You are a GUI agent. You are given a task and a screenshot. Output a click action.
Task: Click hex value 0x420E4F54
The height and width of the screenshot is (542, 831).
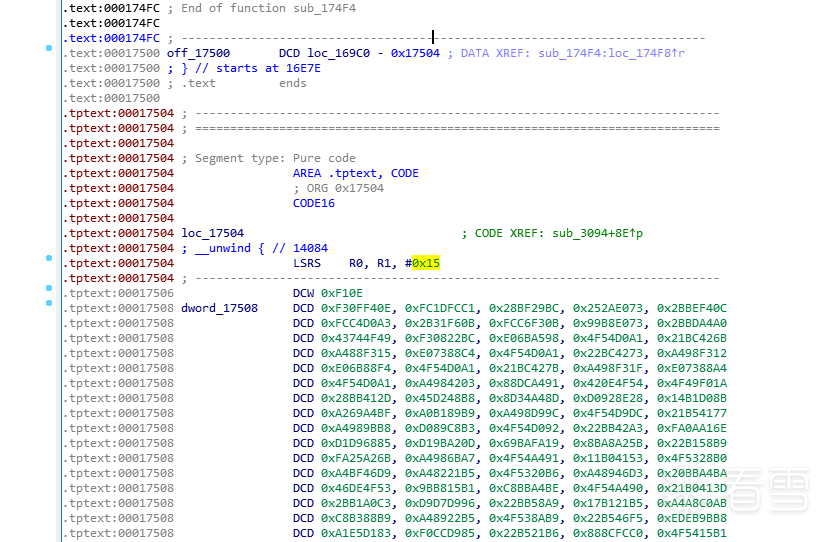608,383
